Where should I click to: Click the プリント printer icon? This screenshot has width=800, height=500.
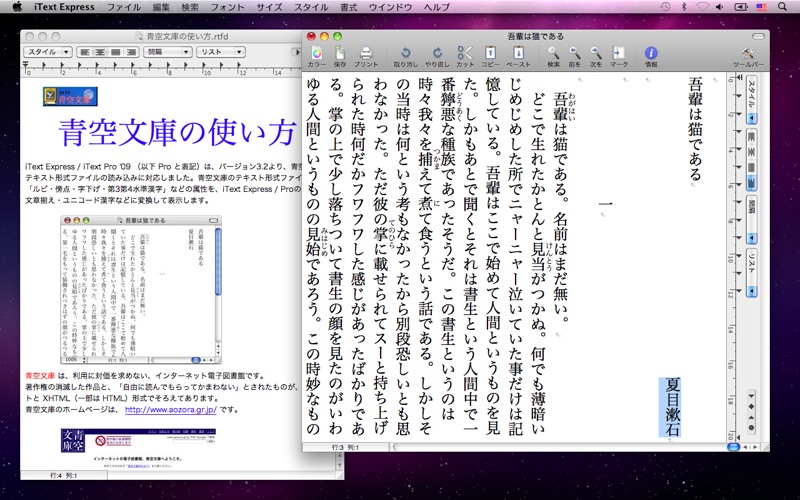(x=366, y=53)
